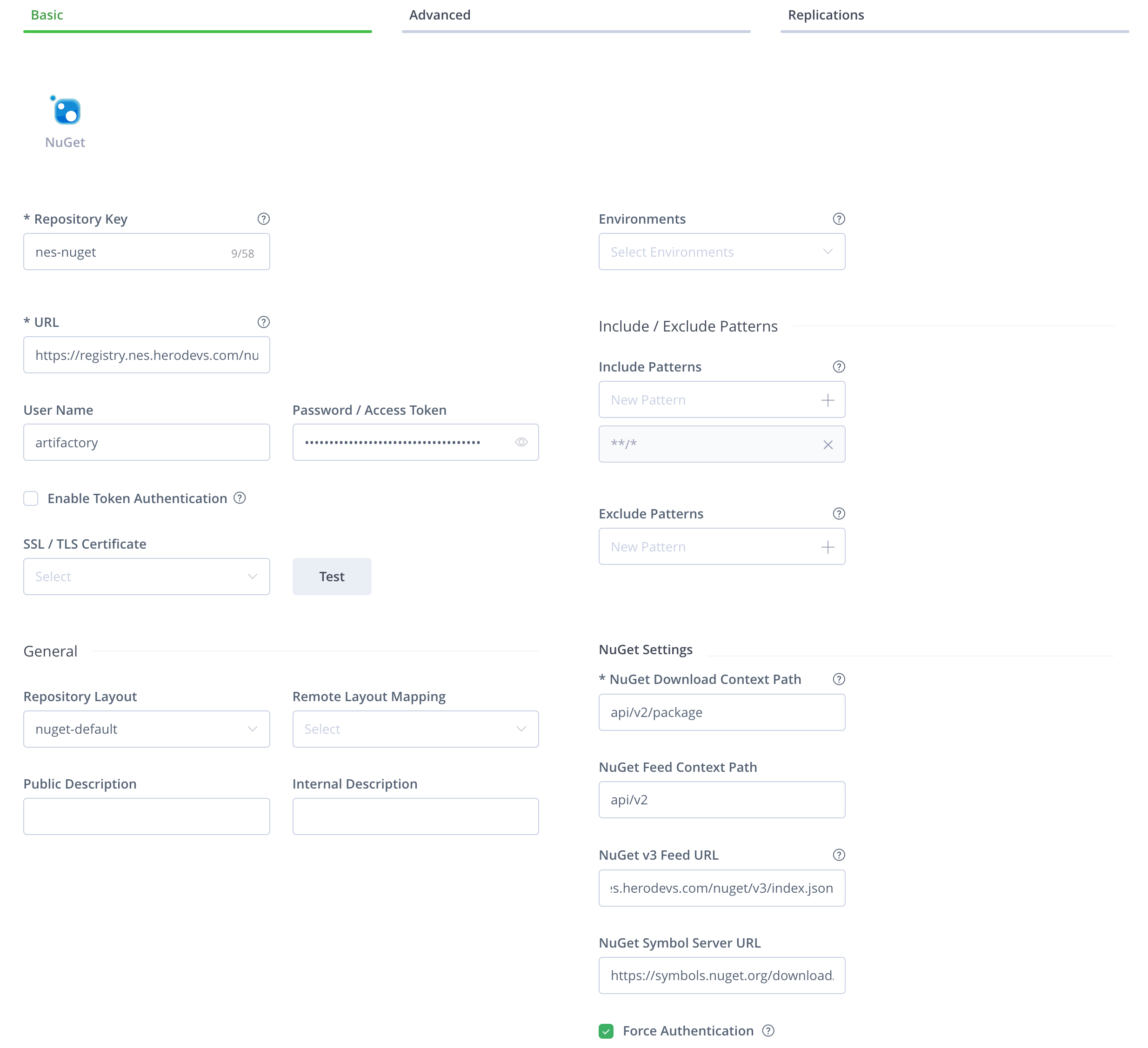Click the Public Description input field
The image size is (1148, 1048).
pos(147,816)
